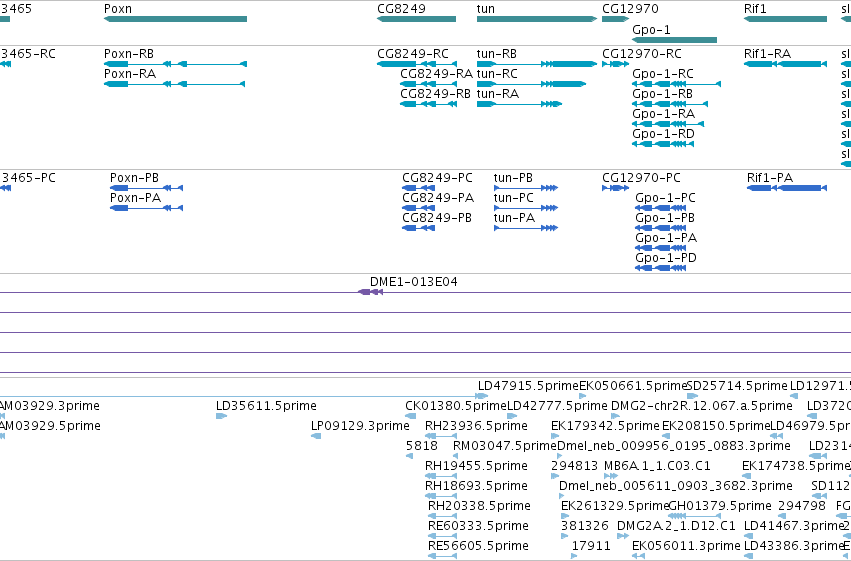The height and width of the screenshot is (561, 851).
Task: Pick the CG8249-RA transcript label
Action: pos(436,74)
